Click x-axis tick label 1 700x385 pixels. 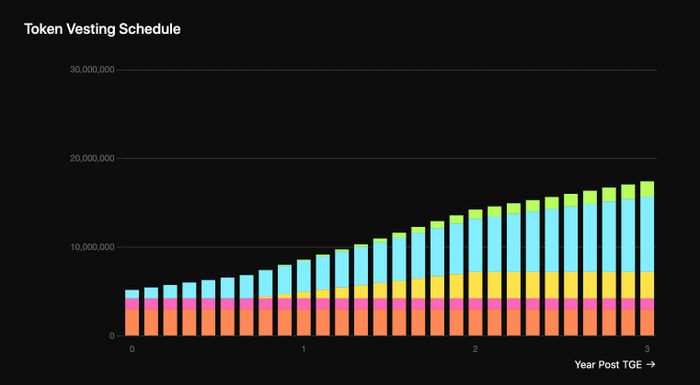[304, 349]
